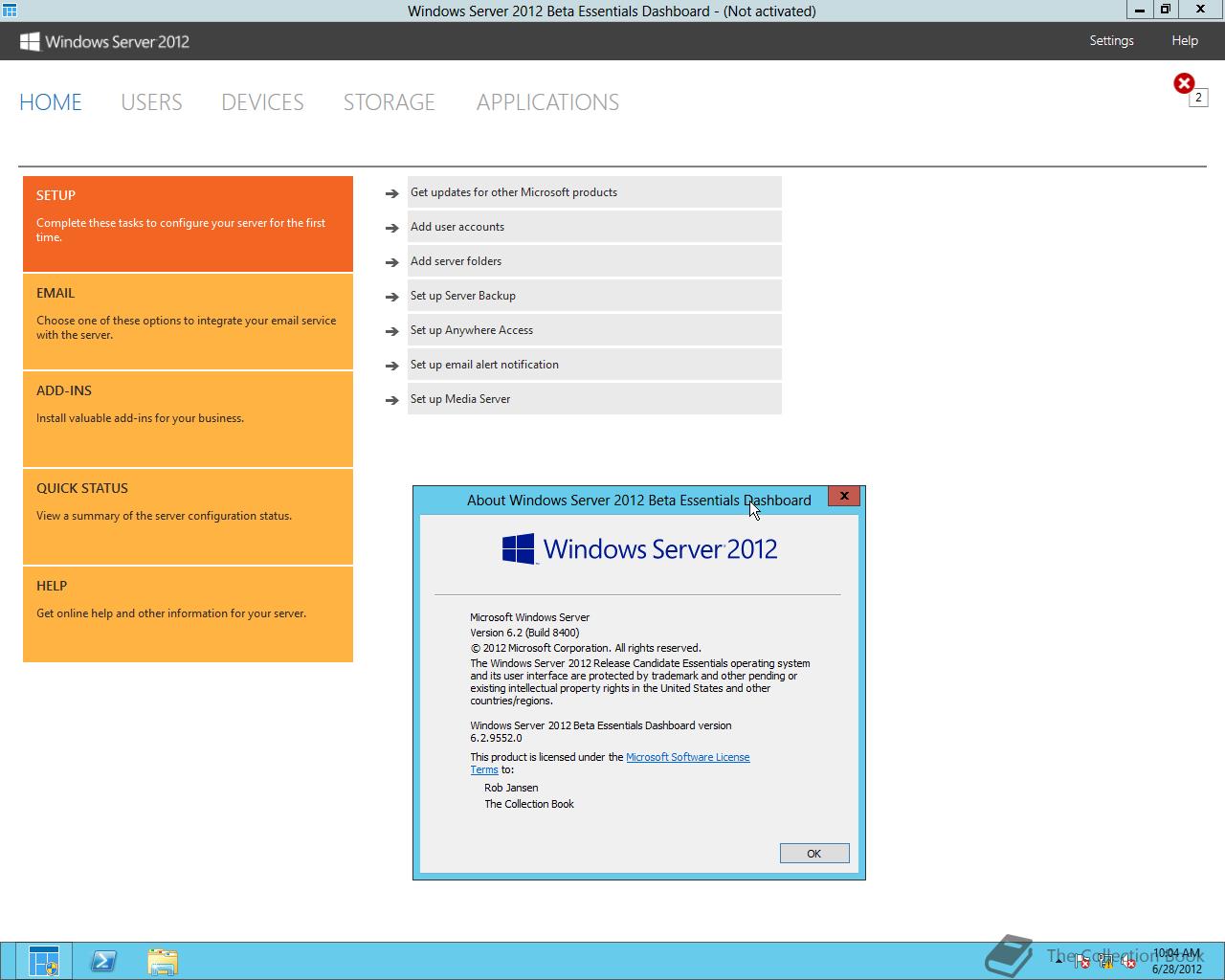Click OK in the About dialog
This screenshot has height=980, width=1225.
(814, 854)
